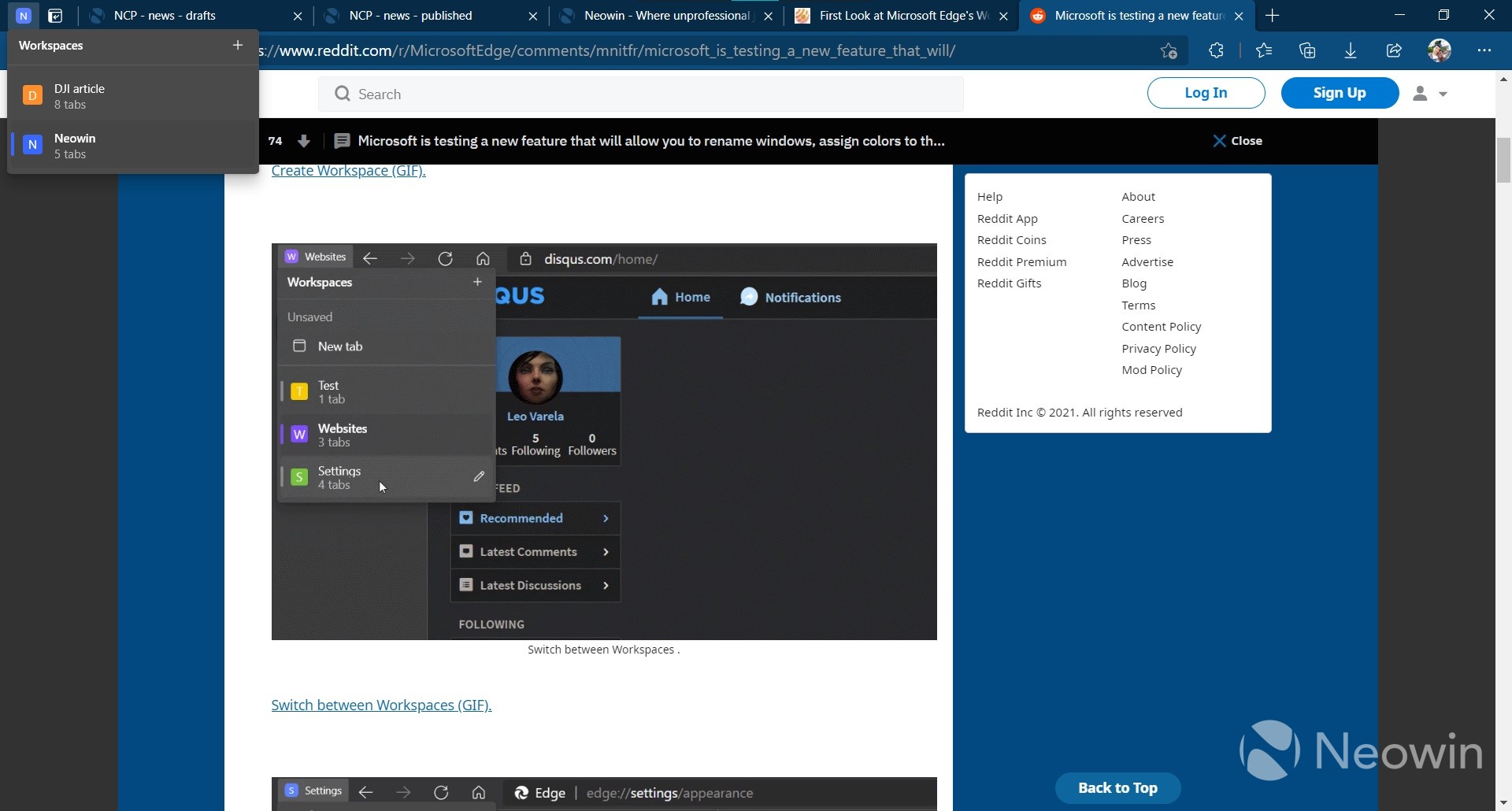This screenshot has height=811, width=1512.
Task: Open the Extensions puzzle icon
Action: 1215,50
